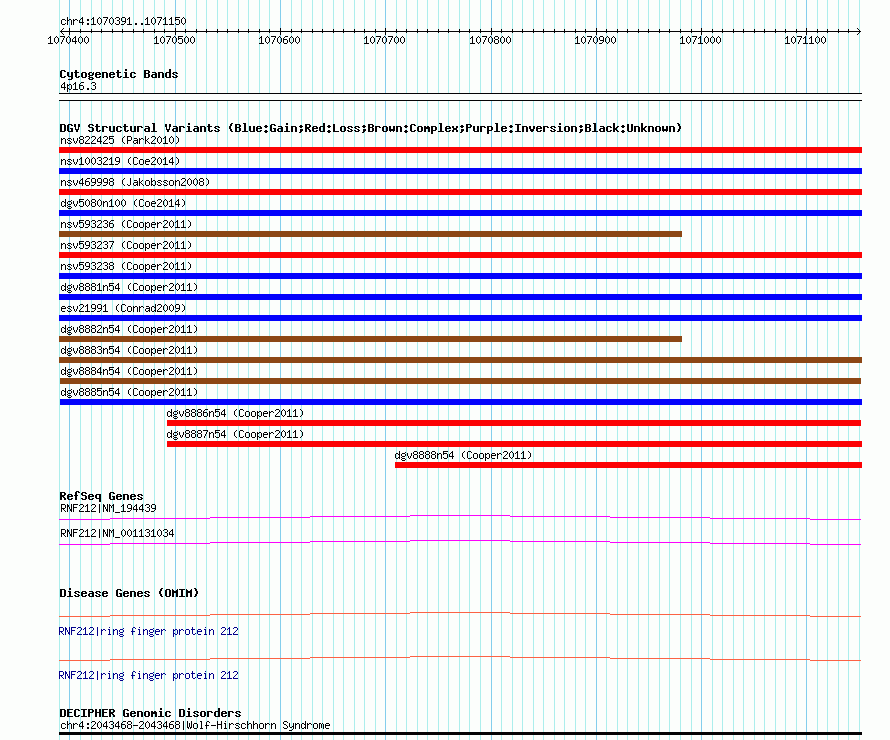The width and height of the screenshot is (890, 740).
Task: Click the red nsv593237 Cooper2011 bar
Action: (460, 255)
